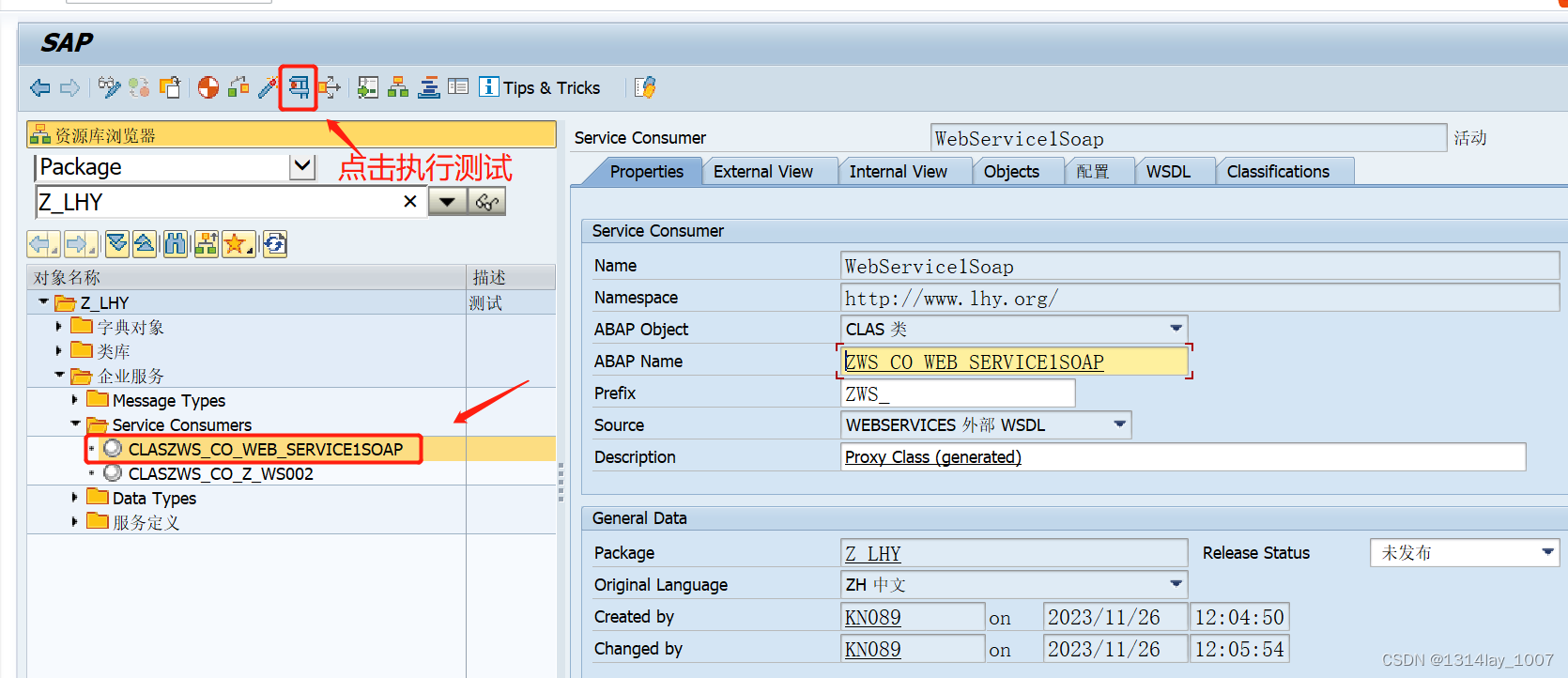The width and height of the screenshot is (1568, 678).
Task: Open the Favorites star menu
Action: pos(239,245)
